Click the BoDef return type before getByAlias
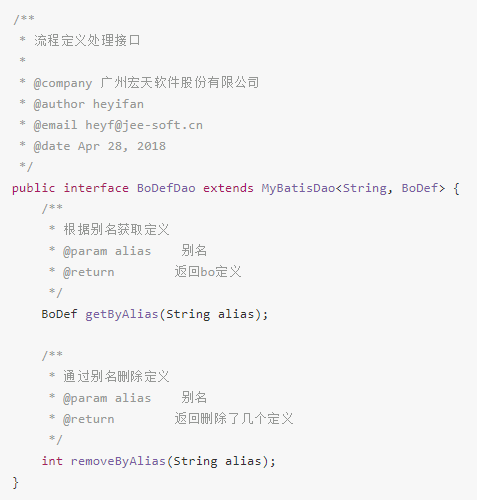The image size is (477, 500). click(x=59, y=314)
